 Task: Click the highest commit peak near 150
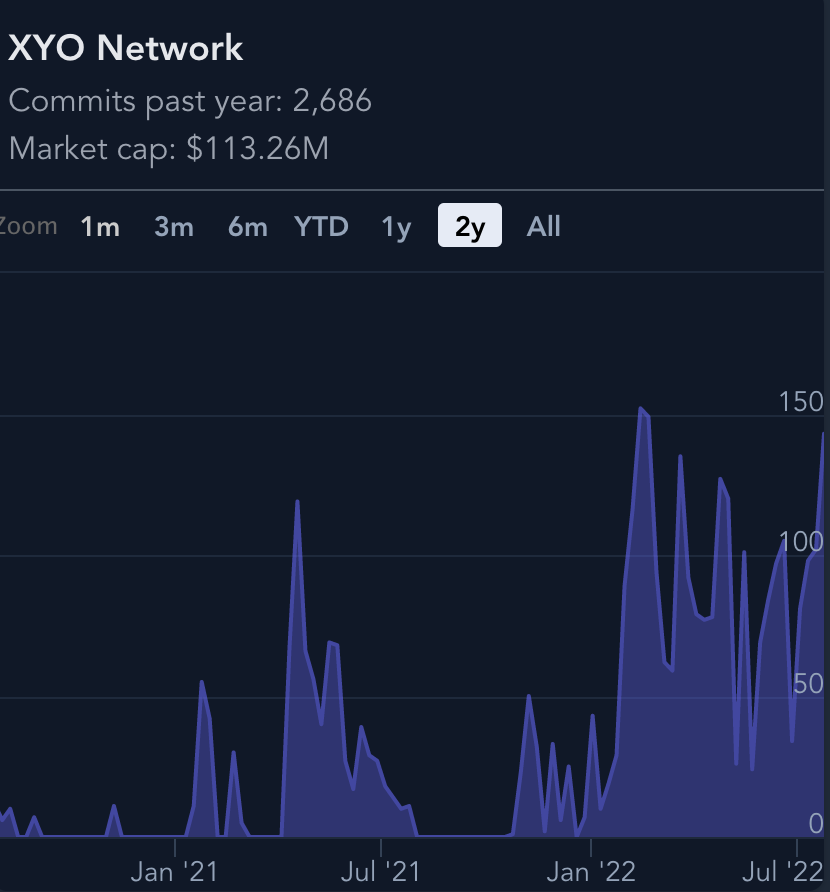coord(641,409)
